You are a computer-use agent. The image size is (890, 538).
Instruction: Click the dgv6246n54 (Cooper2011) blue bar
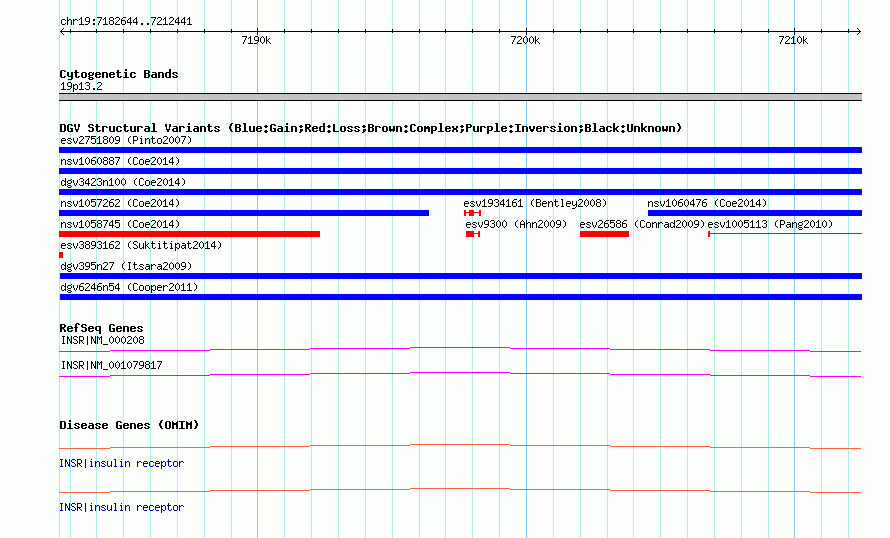(460, 297)
